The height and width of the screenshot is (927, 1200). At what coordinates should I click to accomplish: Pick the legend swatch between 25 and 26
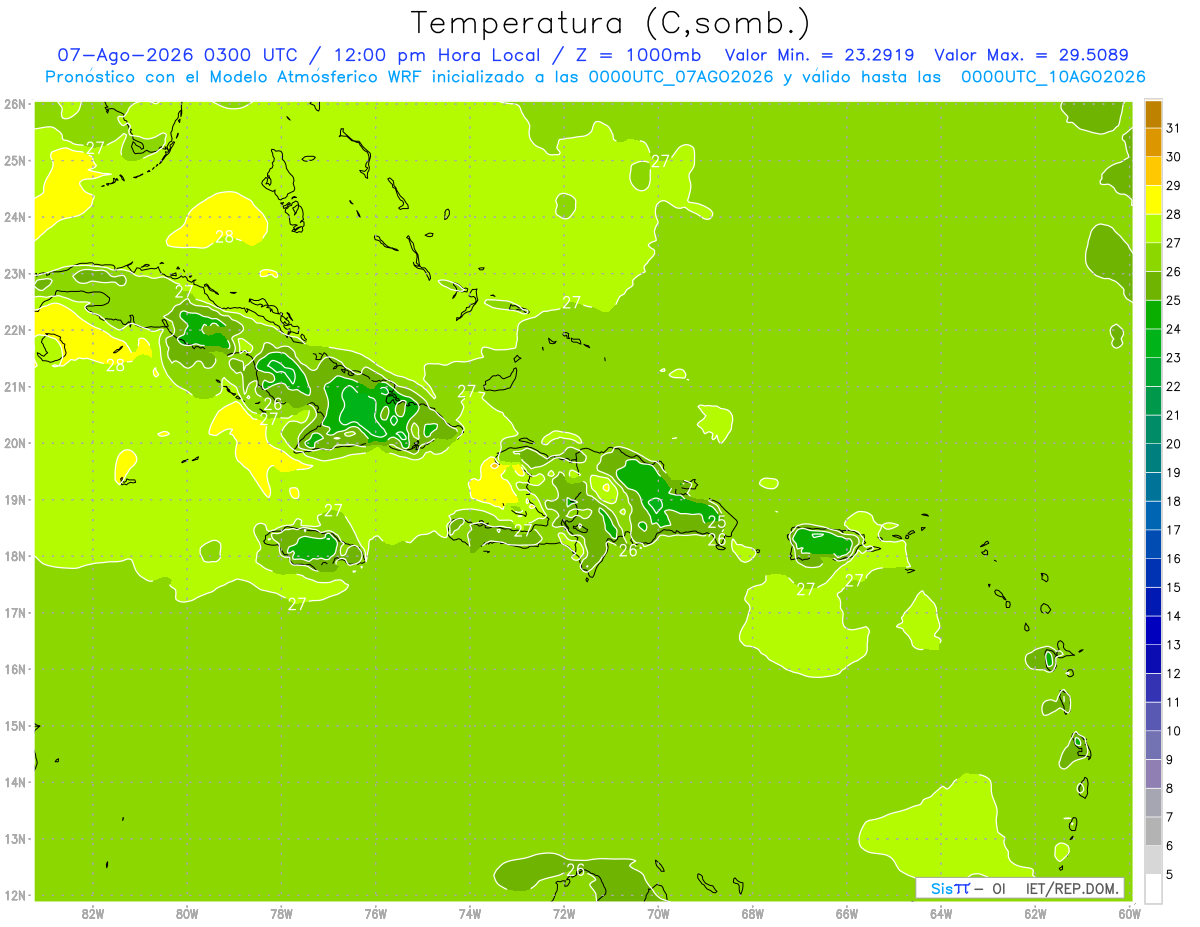pyautogui.click(x=1154, y=286)
